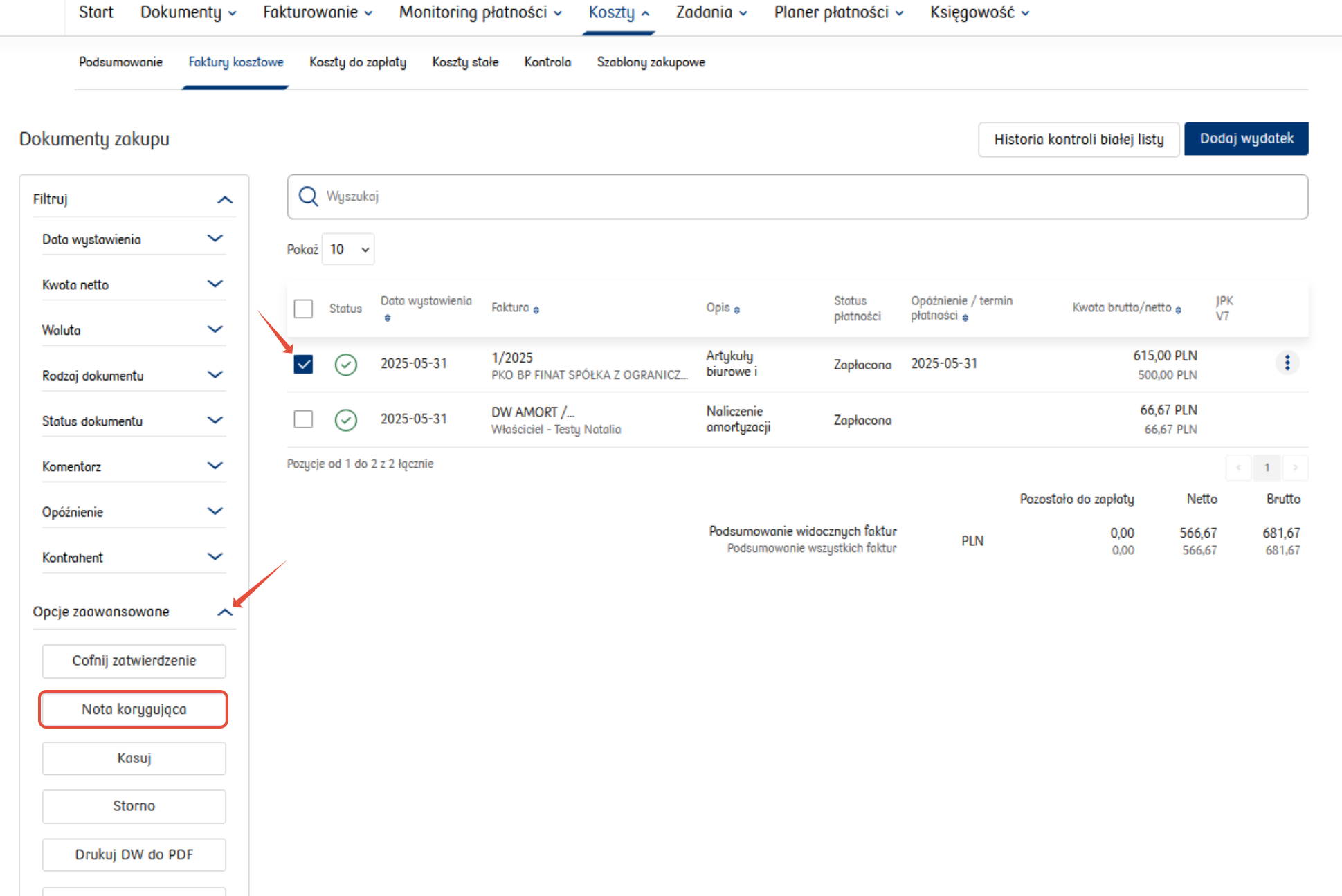The height and width of the screenshot is (896, 1342).
Task: Sort by Kwota brutto/netto sort icon
Action: click(1178, 310)
